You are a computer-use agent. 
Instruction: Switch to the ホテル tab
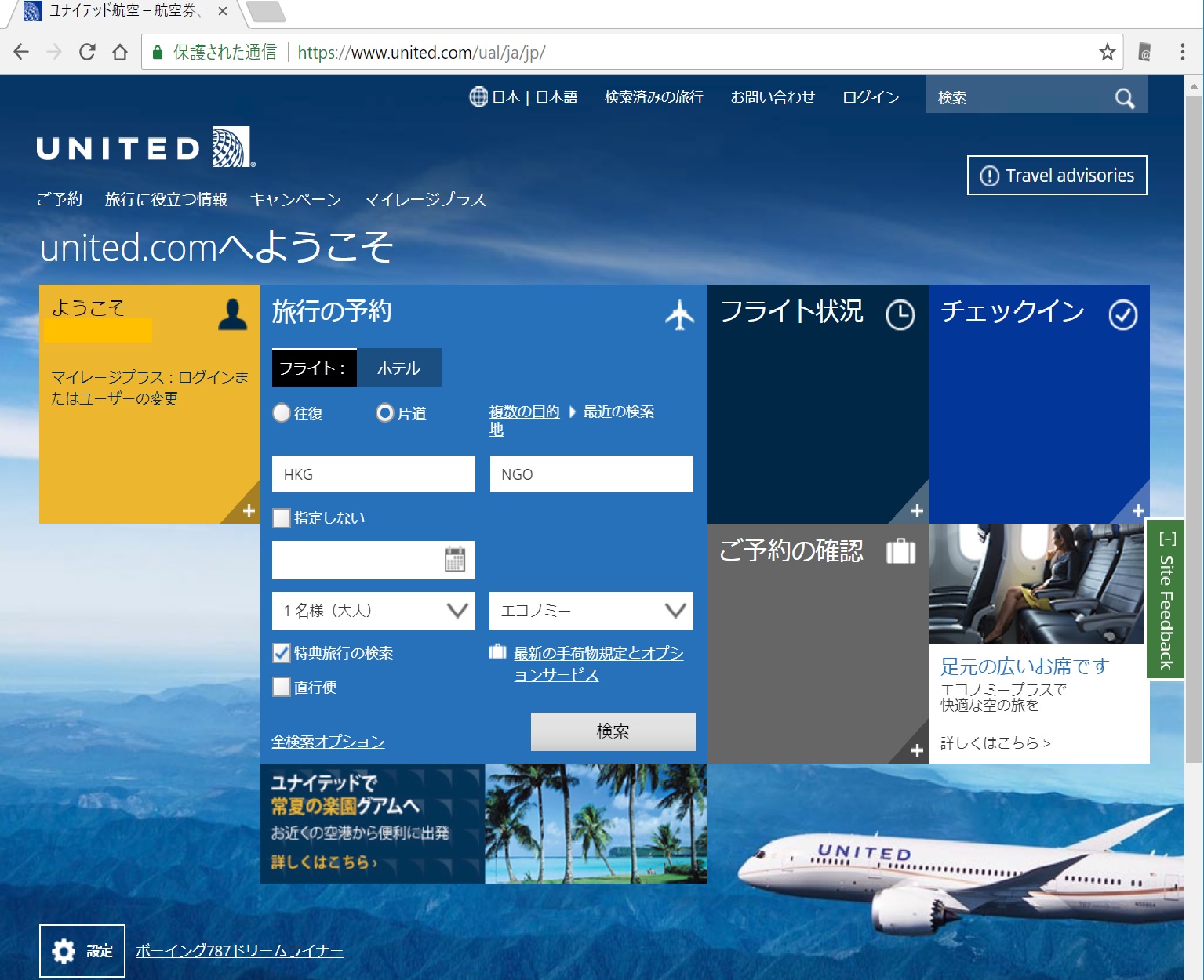point(399,368)
